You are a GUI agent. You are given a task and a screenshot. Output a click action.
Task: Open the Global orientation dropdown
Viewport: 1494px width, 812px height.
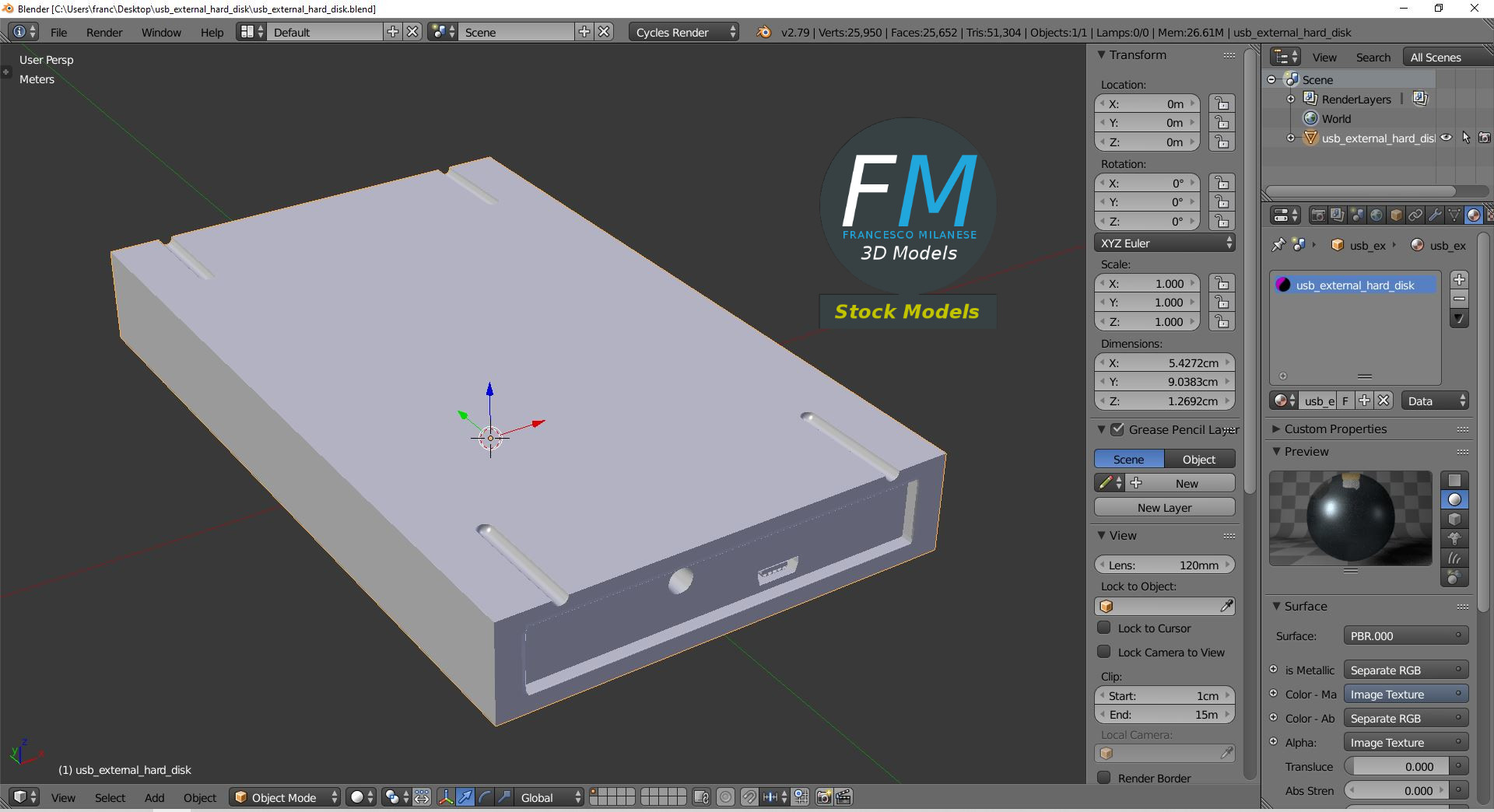click(550, 797)
